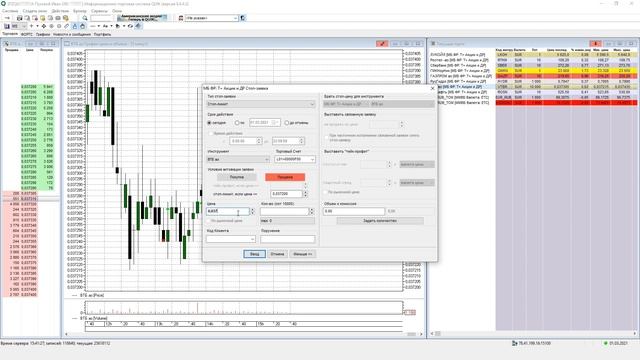Click the icon right of the 'Не указан' dropdown
The height and width of the screenshot is (360, 640).
pyautogui.click(x=243, y=18)
